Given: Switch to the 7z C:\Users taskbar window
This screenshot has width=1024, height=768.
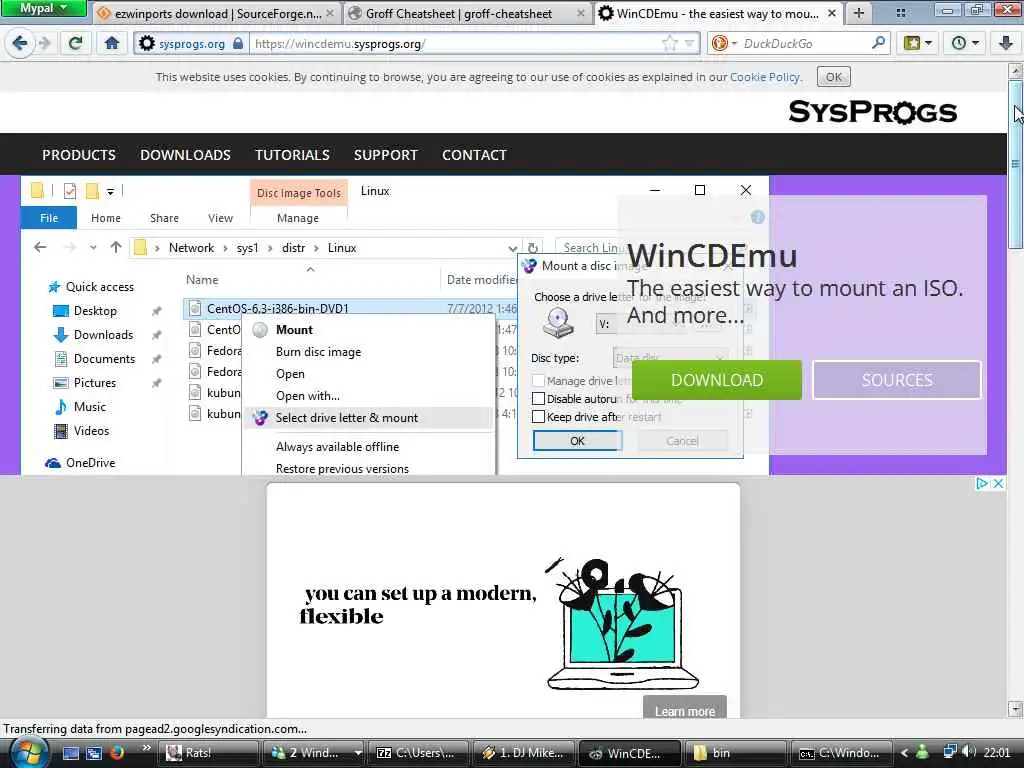Looking at the screenshot, I should [418, 753].
